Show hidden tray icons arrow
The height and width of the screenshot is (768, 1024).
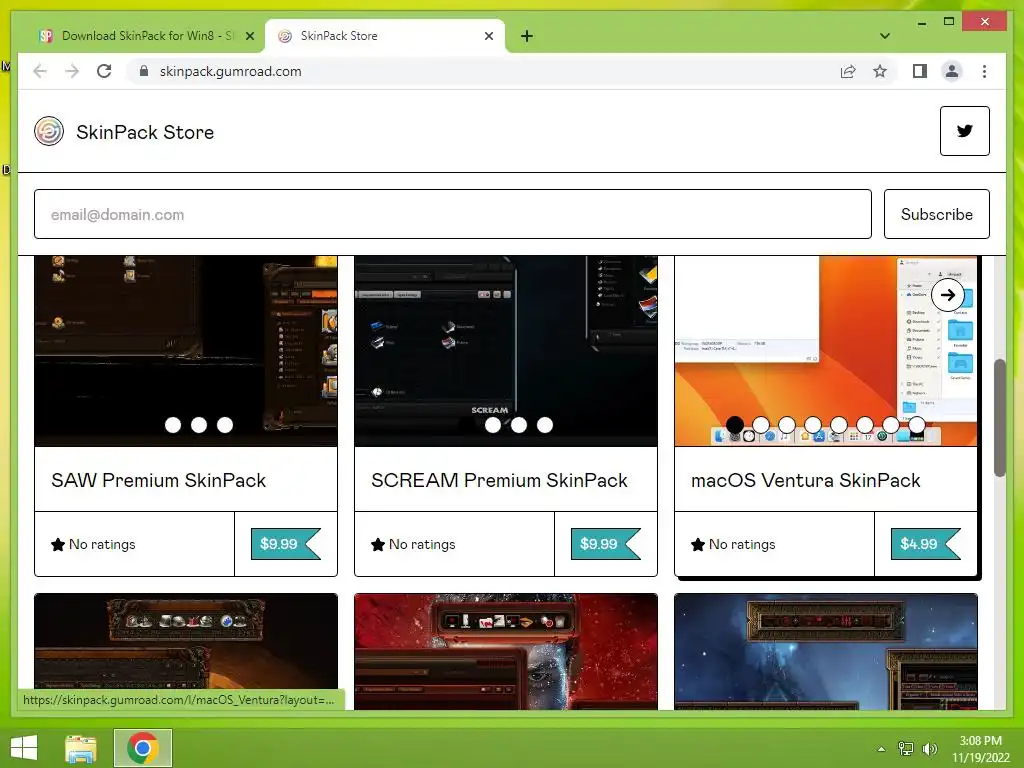881,749
